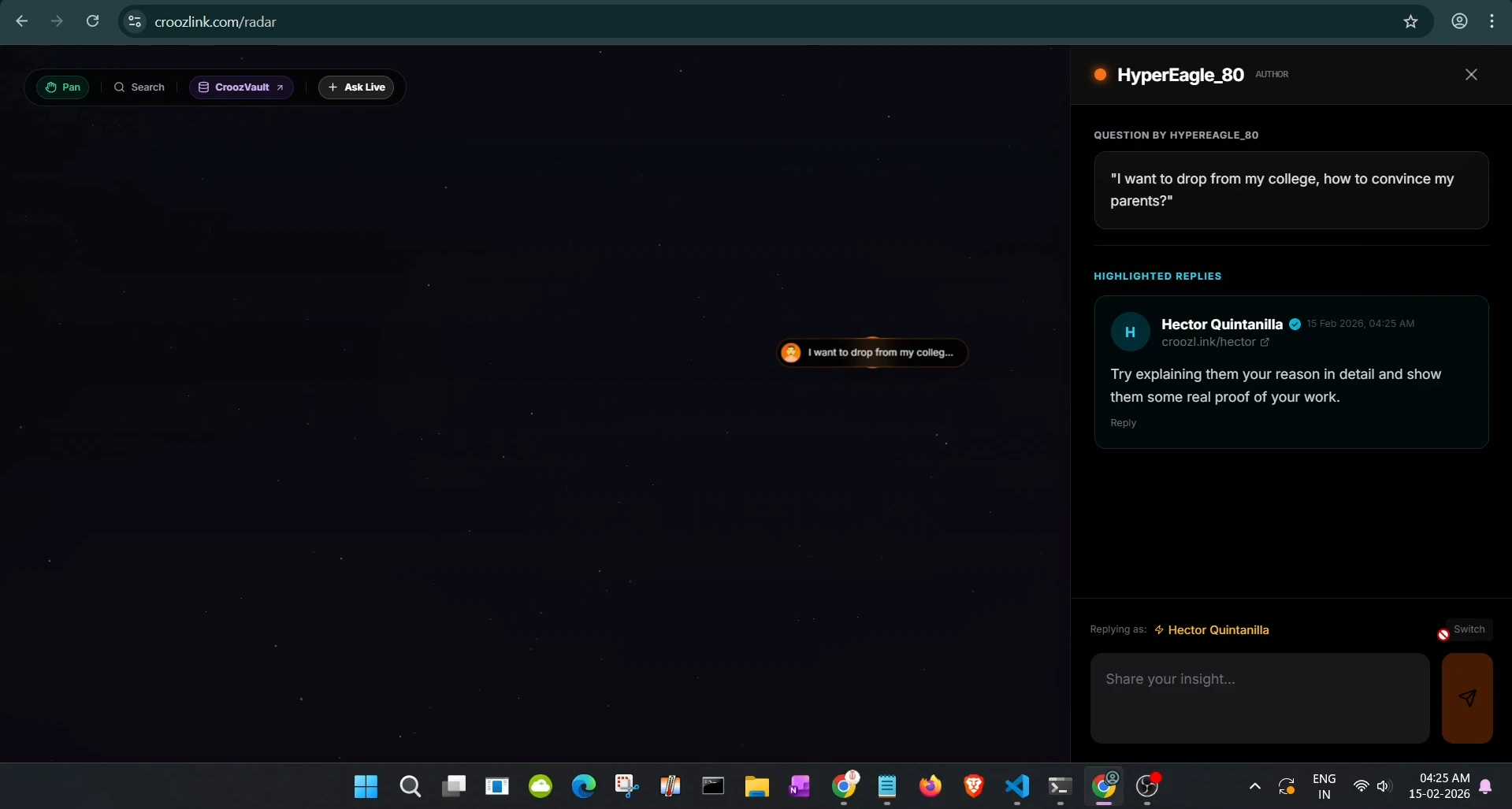Switch keyboard language from ENG IN
The image size is (1512, 809).
click(1324, 786)
